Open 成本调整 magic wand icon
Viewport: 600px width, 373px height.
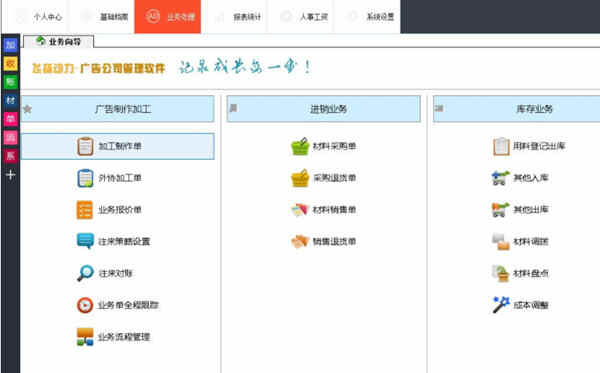[x=501, y=305]
